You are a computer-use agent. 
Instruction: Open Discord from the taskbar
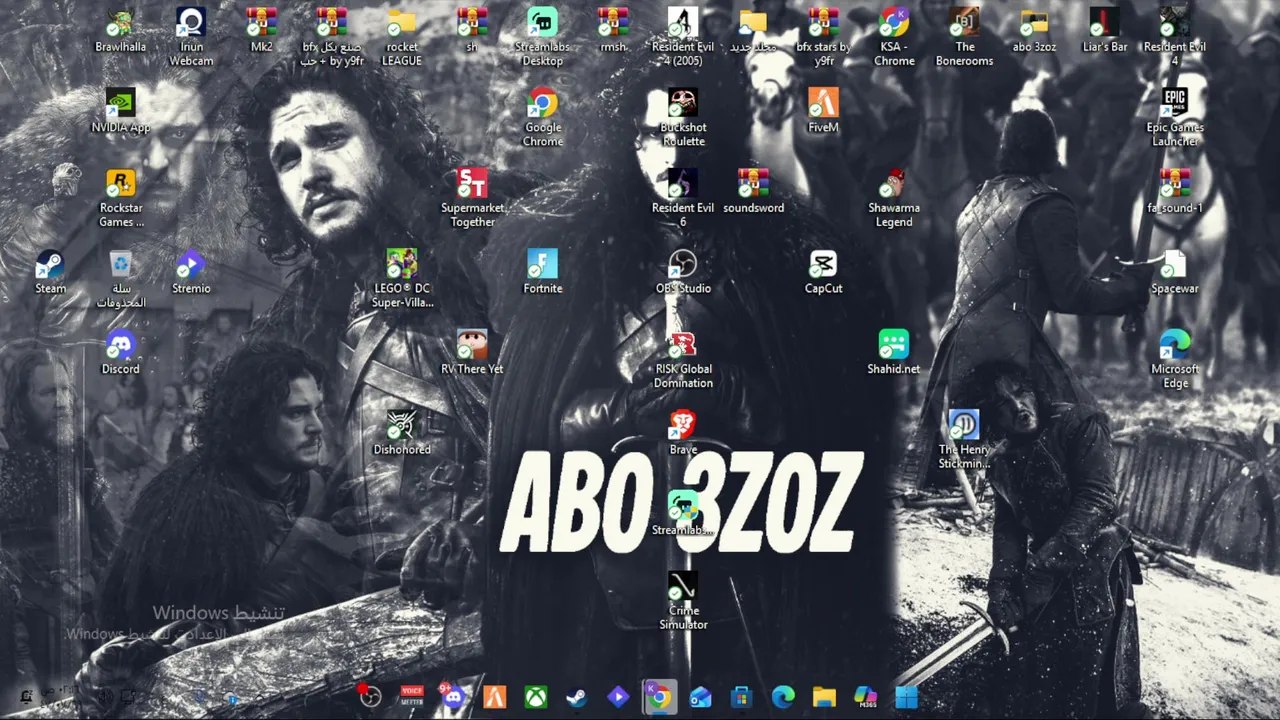click(453, 697)
